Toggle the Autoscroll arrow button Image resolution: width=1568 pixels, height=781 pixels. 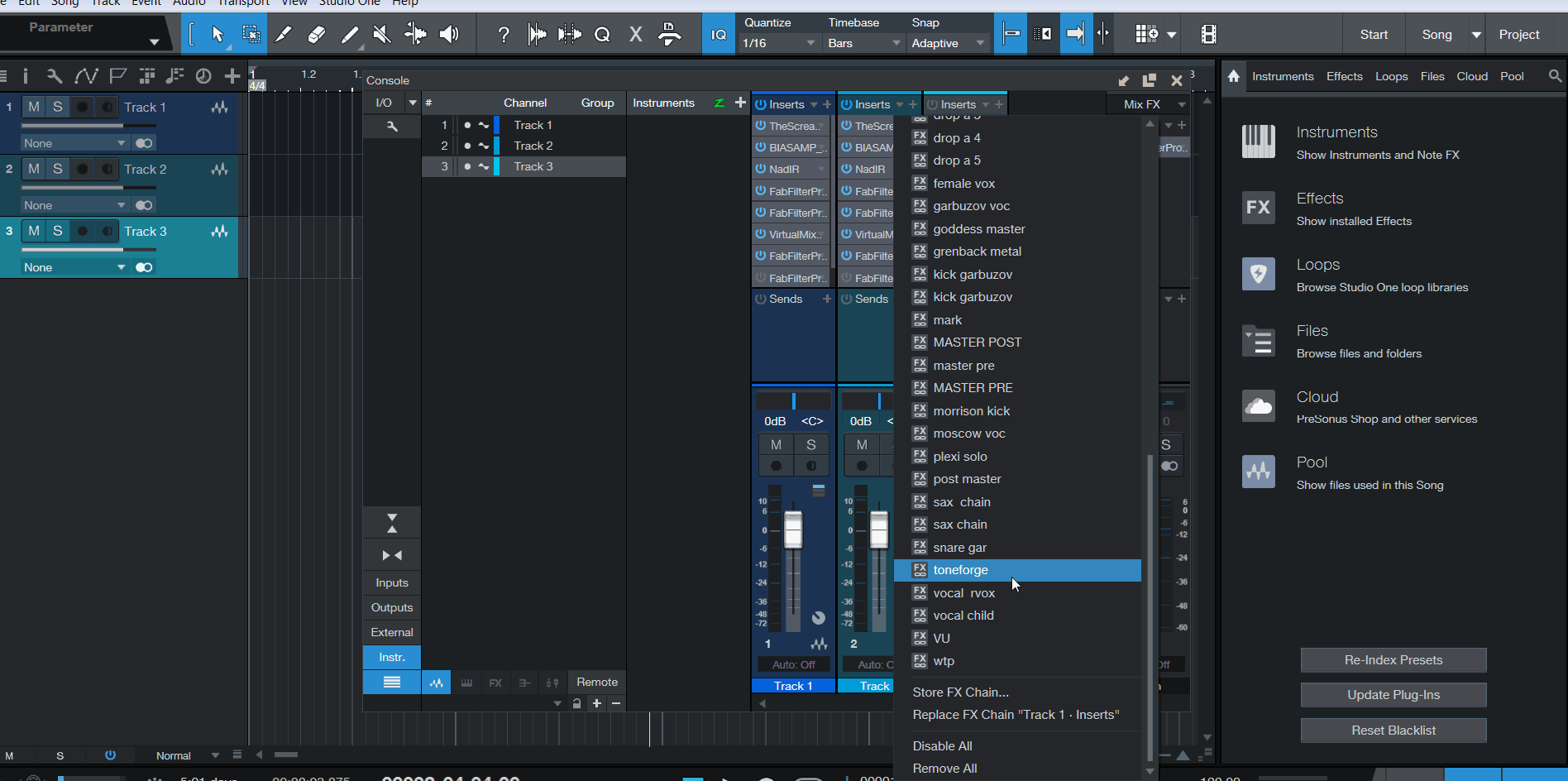pyautogui.click(x=1074, y=34)
